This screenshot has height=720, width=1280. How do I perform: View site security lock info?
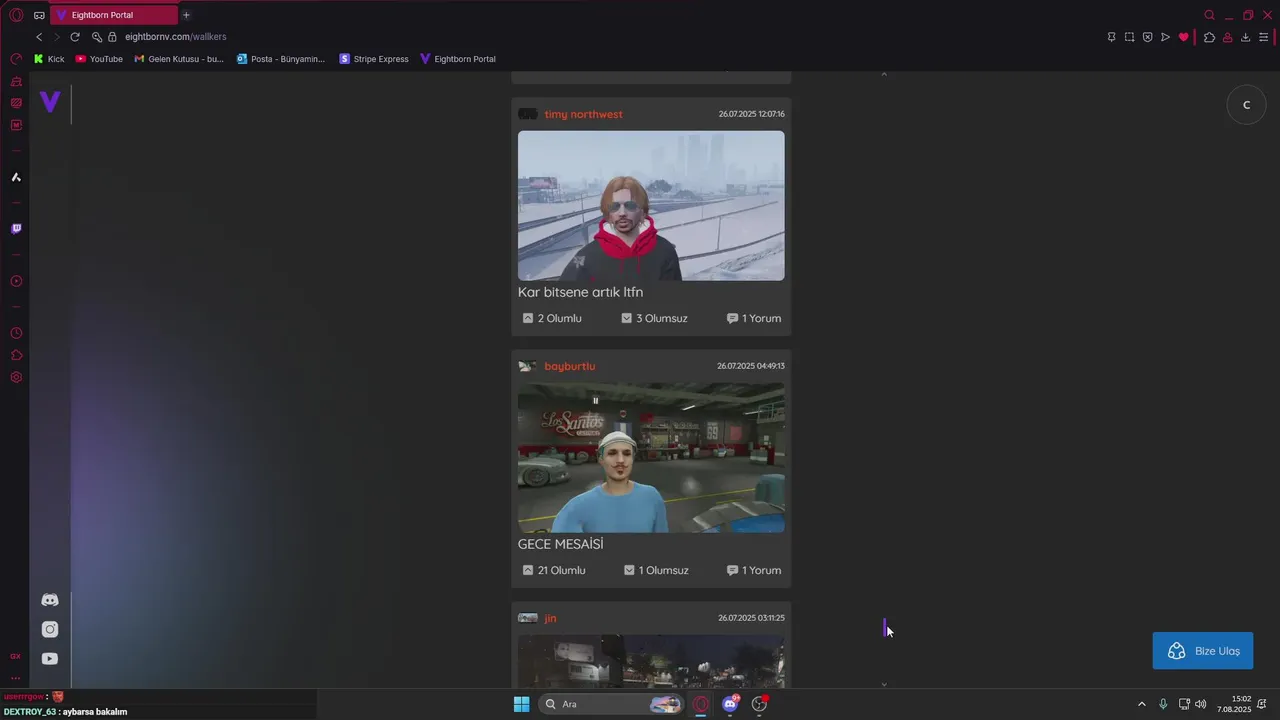point(112,37)
